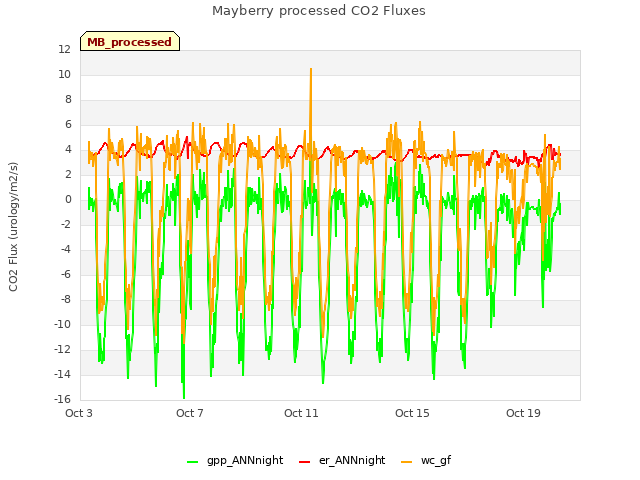Image resolution: width=640 pixels, height=480 pixels.
Task: Click the Oct 7 x-axis label
Action: click(x=190, y=413)
